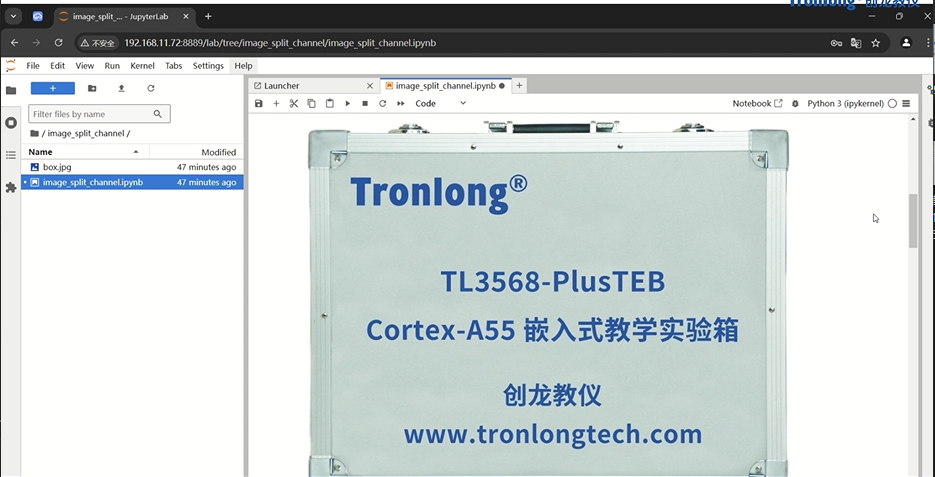The image size is (935, 477).
Task: Add a new launcher tab in work area
Action: click(x=519, y=86)
